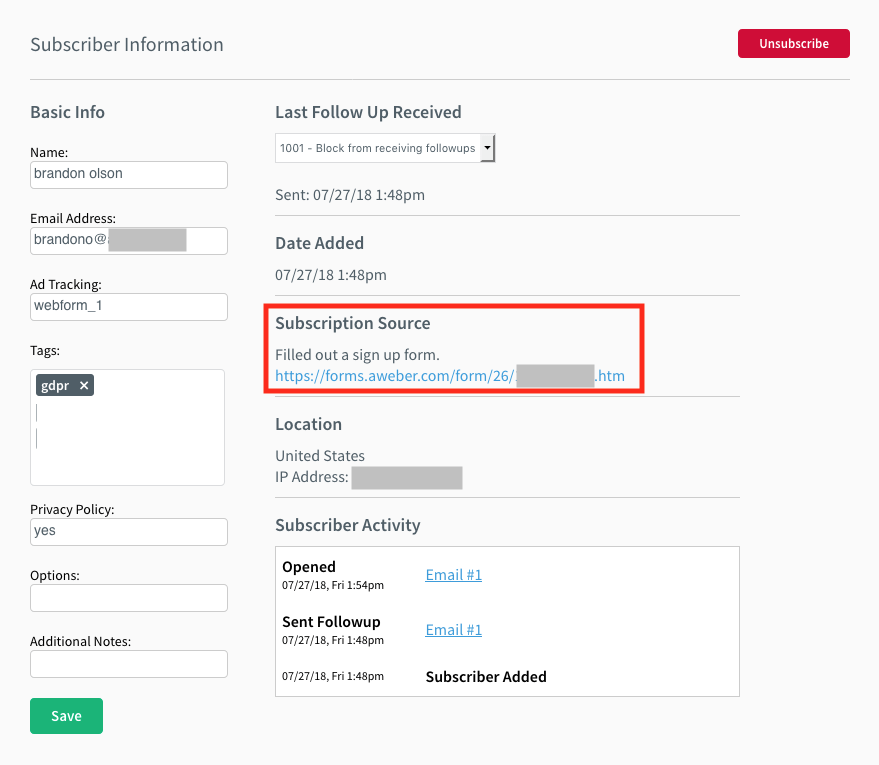Open the followup message dropdown arrow
Image resolution: width=879 pixels, height=765 pixels.
click(x=488, y=147)
